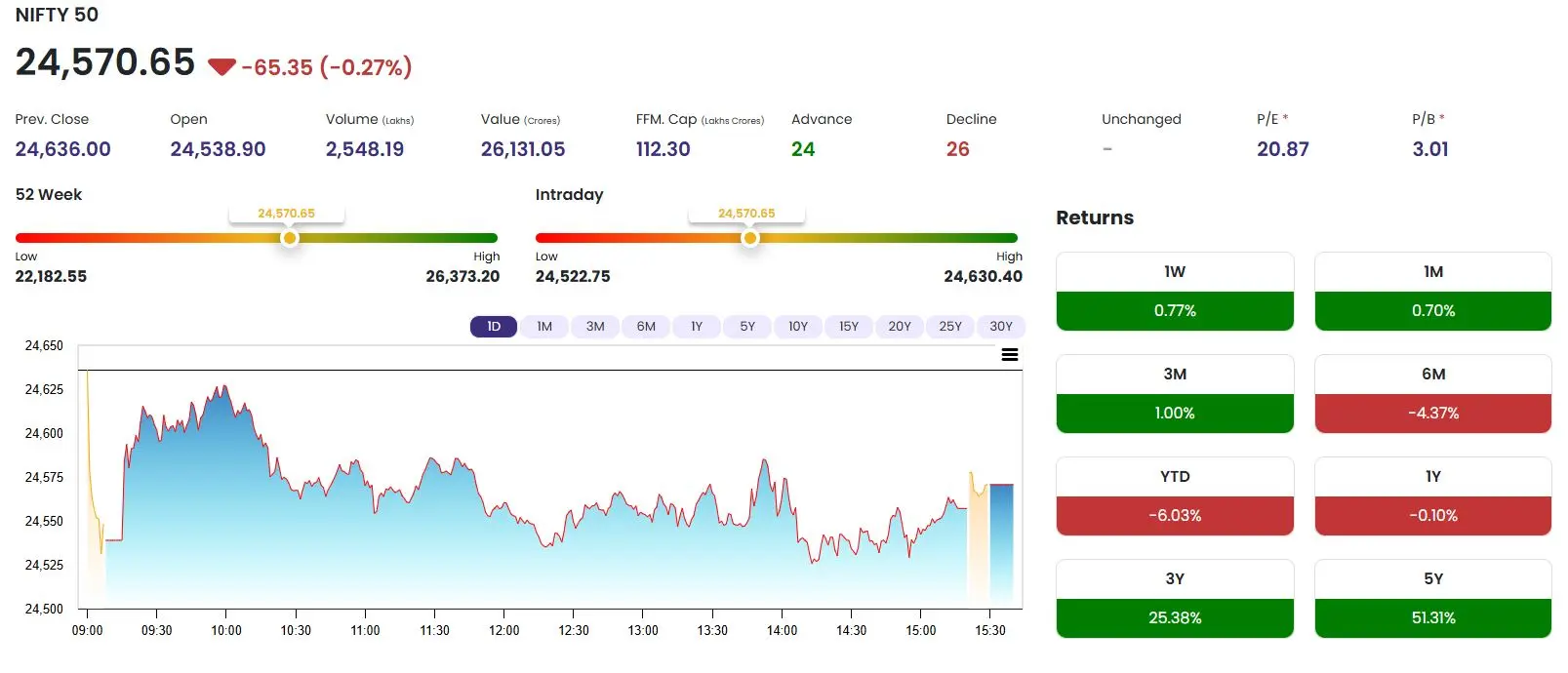Open the 6M returns card showing -4.37%
Viewport: 1568px width, 673px height.
pyautogui.click(x=1433, y=394)
